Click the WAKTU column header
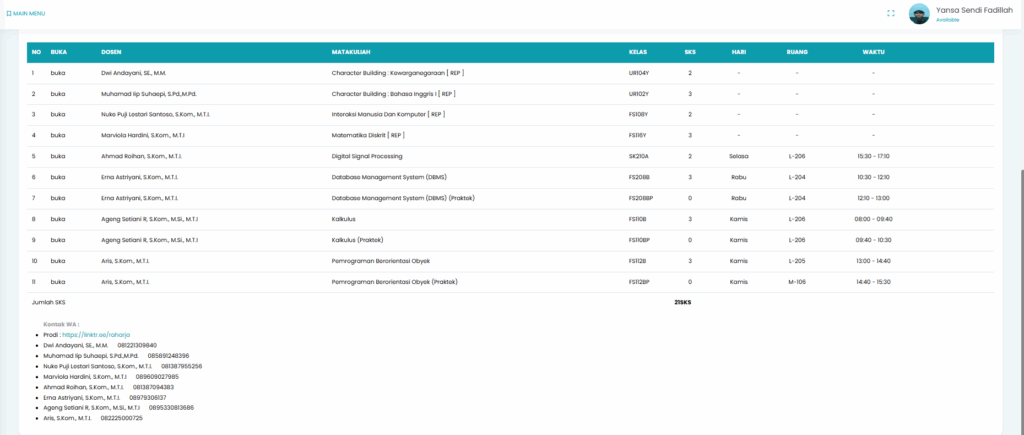 pos(873,52)
